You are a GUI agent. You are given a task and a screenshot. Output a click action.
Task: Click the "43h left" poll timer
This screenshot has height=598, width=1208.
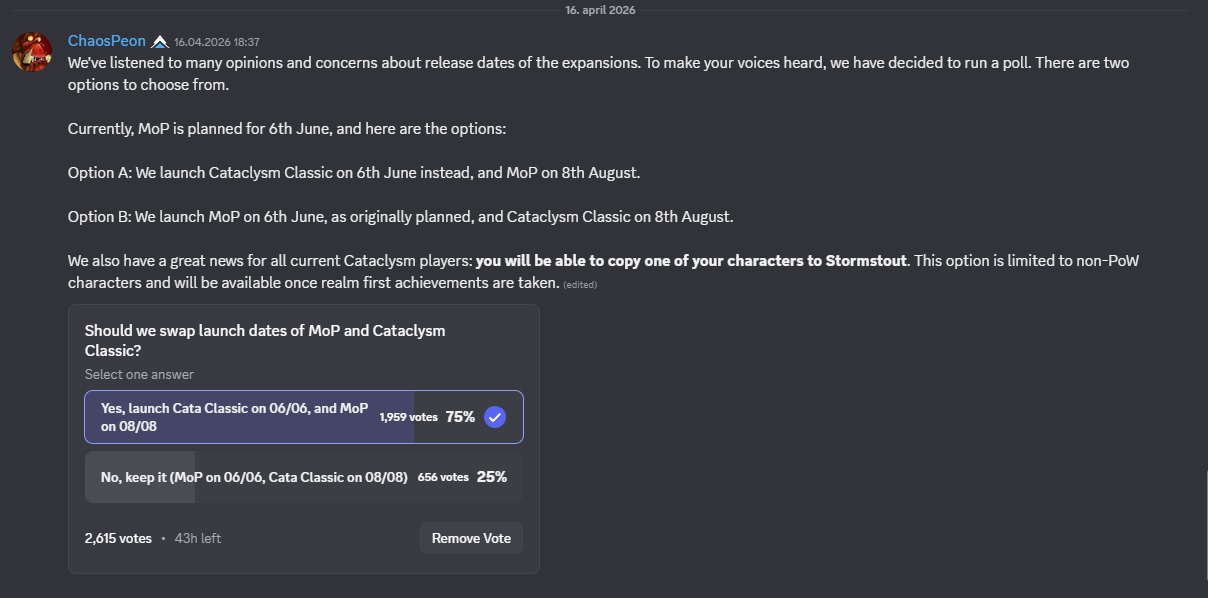point(198,538)
